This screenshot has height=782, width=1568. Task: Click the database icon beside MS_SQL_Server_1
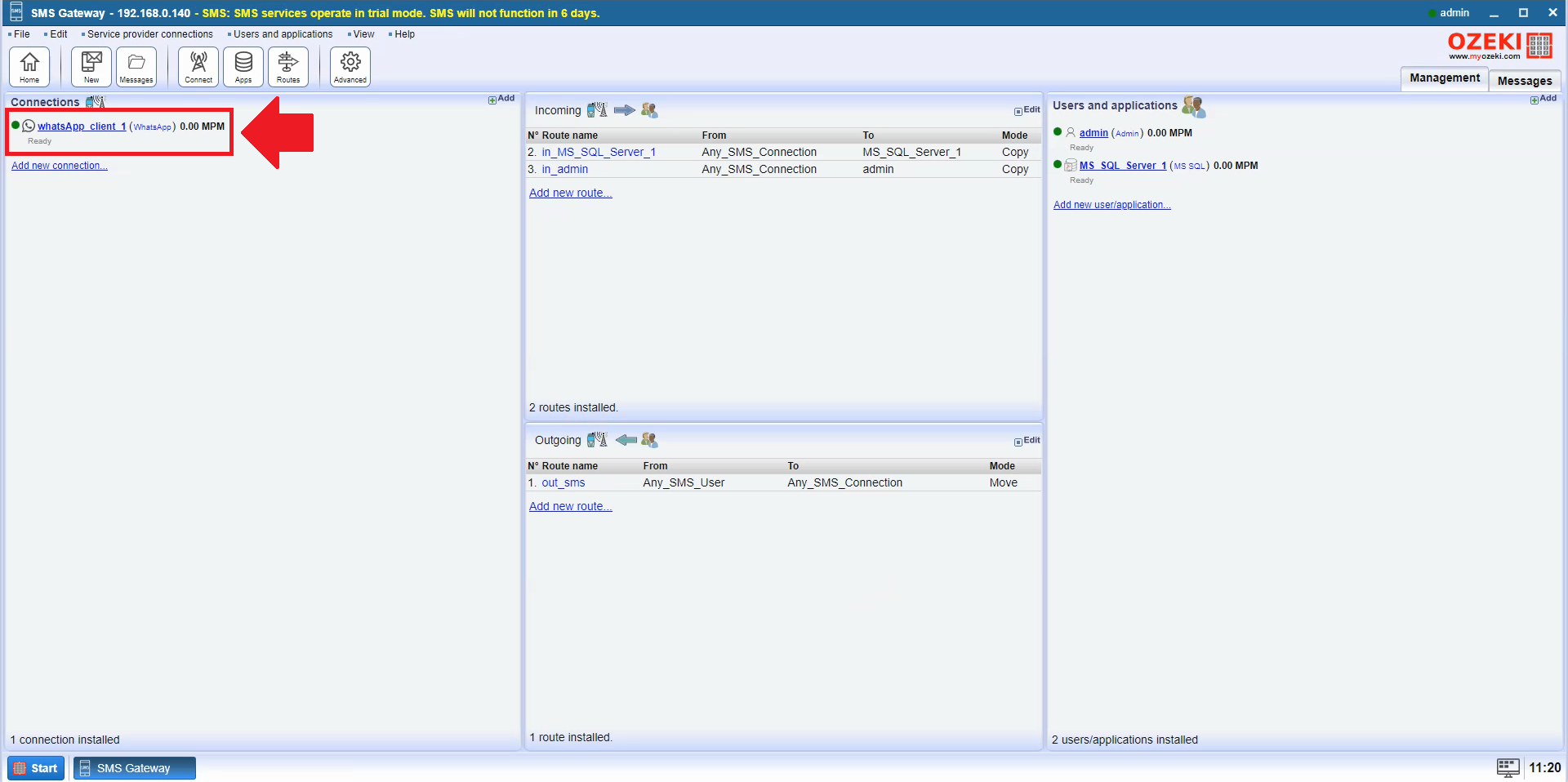point(1071,165)
